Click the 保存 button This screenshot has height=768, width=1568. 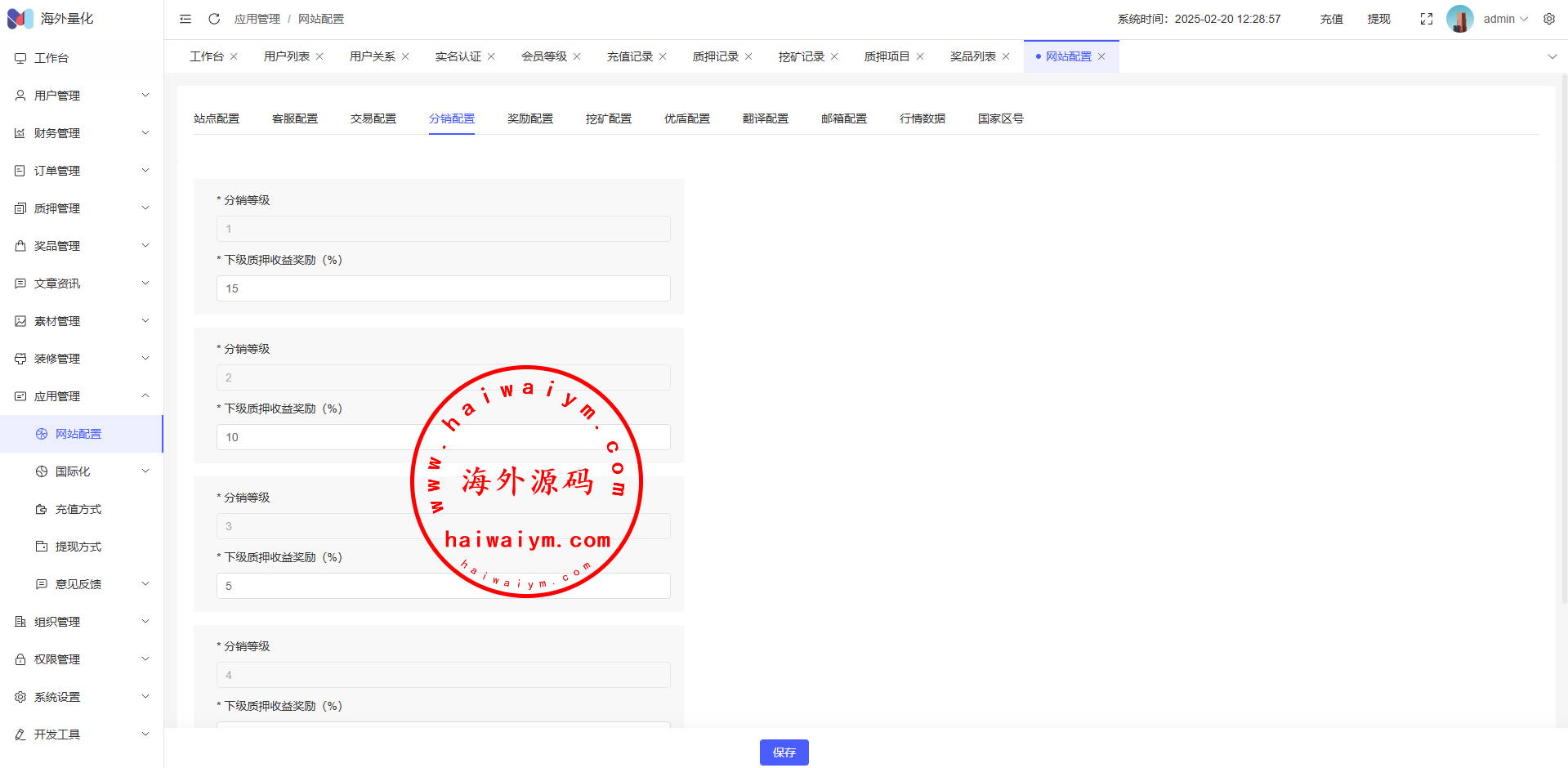[784, 752]
